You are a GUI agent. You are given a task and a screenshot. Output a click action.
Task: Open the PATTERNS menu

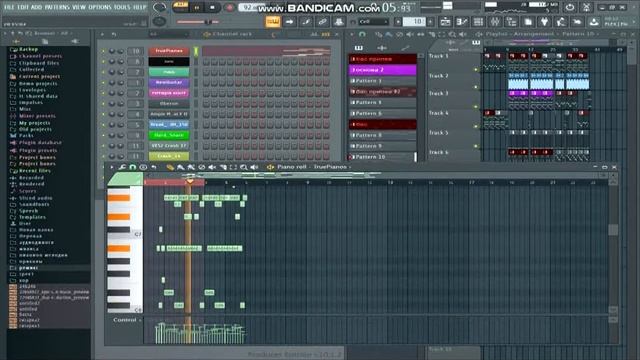57,7
